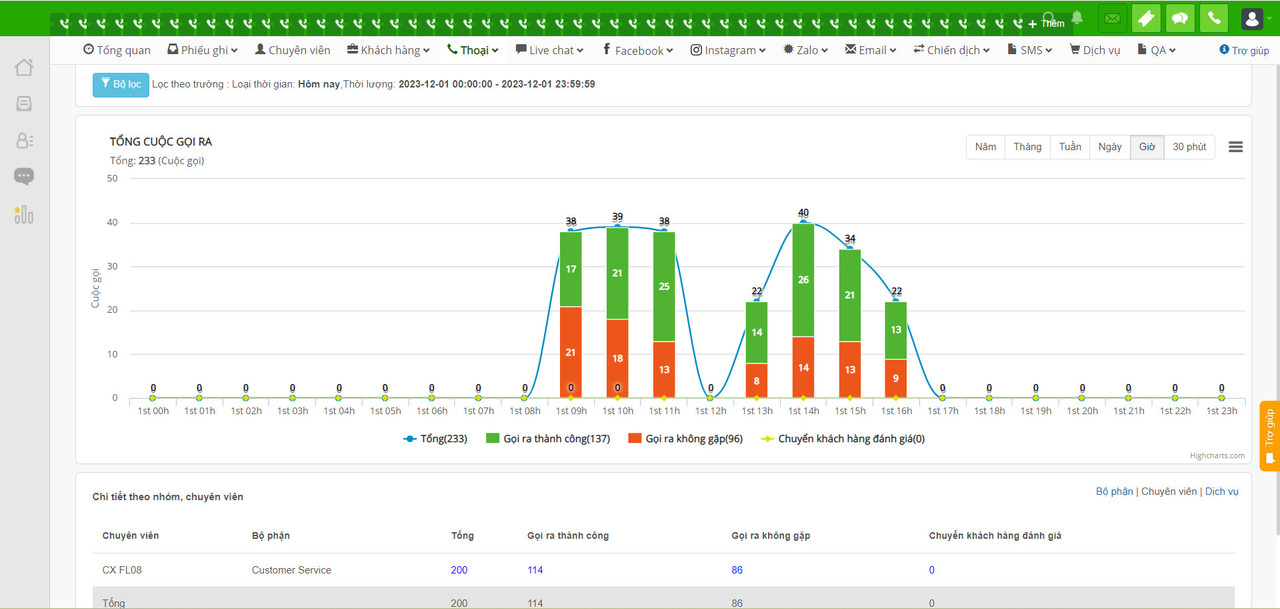Expand the Thoại dropdown menu

point(473,50)
